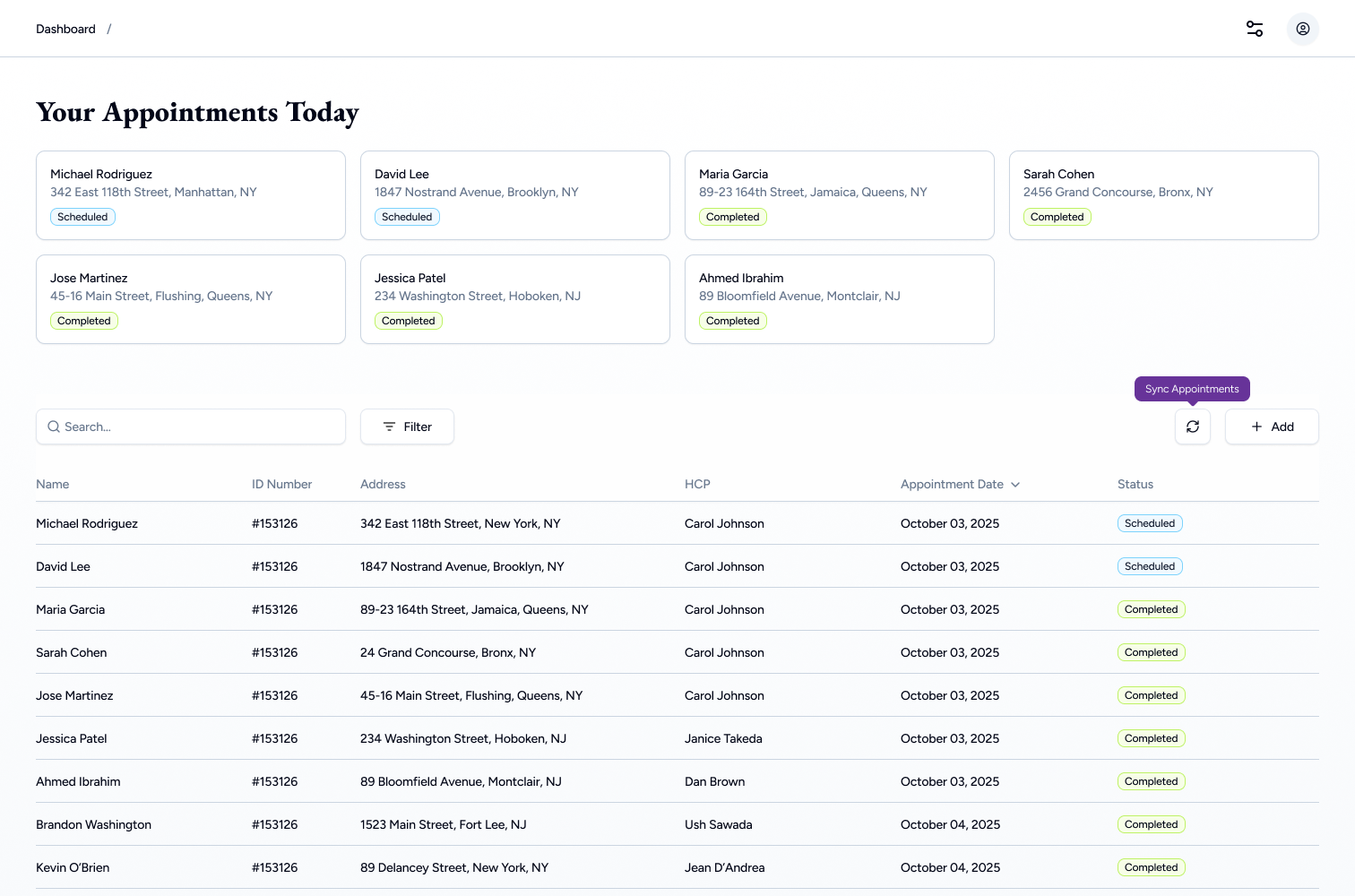Click the Filter button
1355x896 pixels.
[x=407, y=426]
